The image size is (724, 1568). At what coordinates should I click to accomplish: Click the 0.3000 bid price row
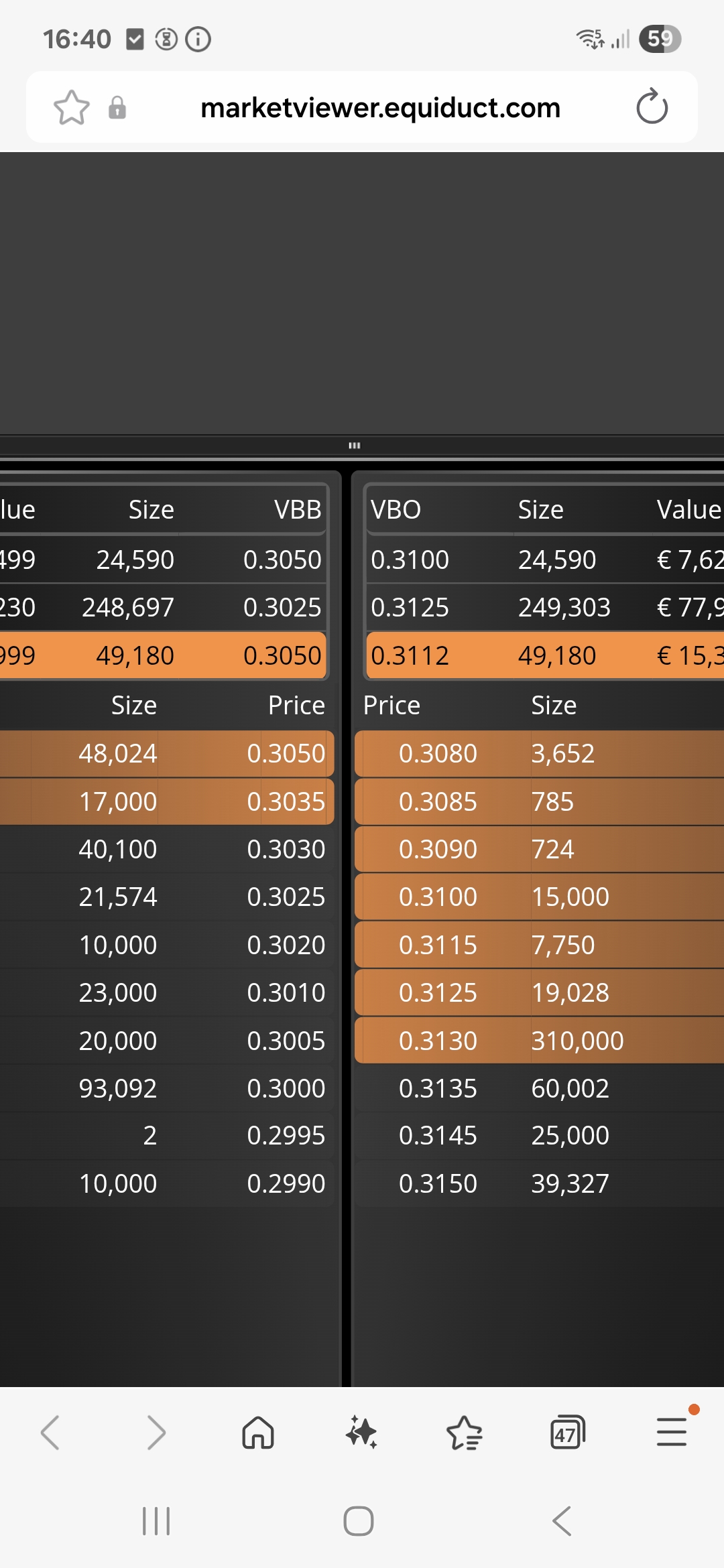click(x=201, y=1088)
